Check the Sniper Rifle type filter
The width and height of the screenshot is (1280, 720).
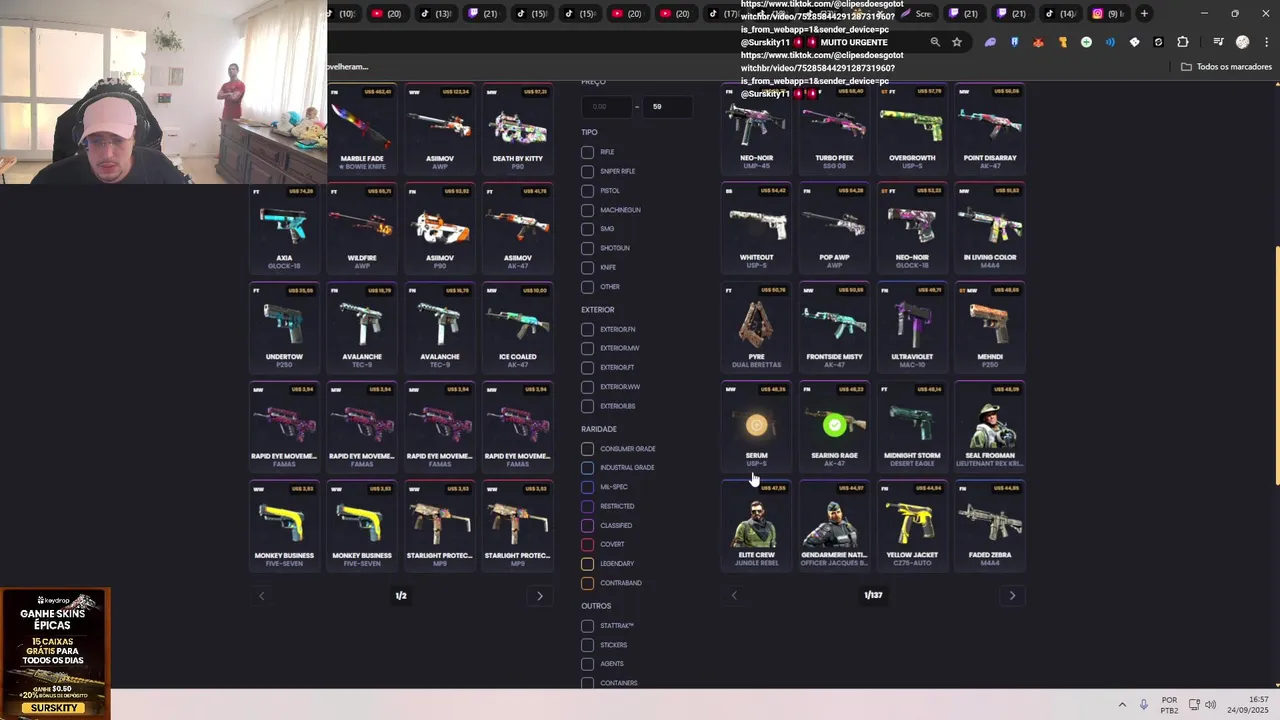[587, 171]
